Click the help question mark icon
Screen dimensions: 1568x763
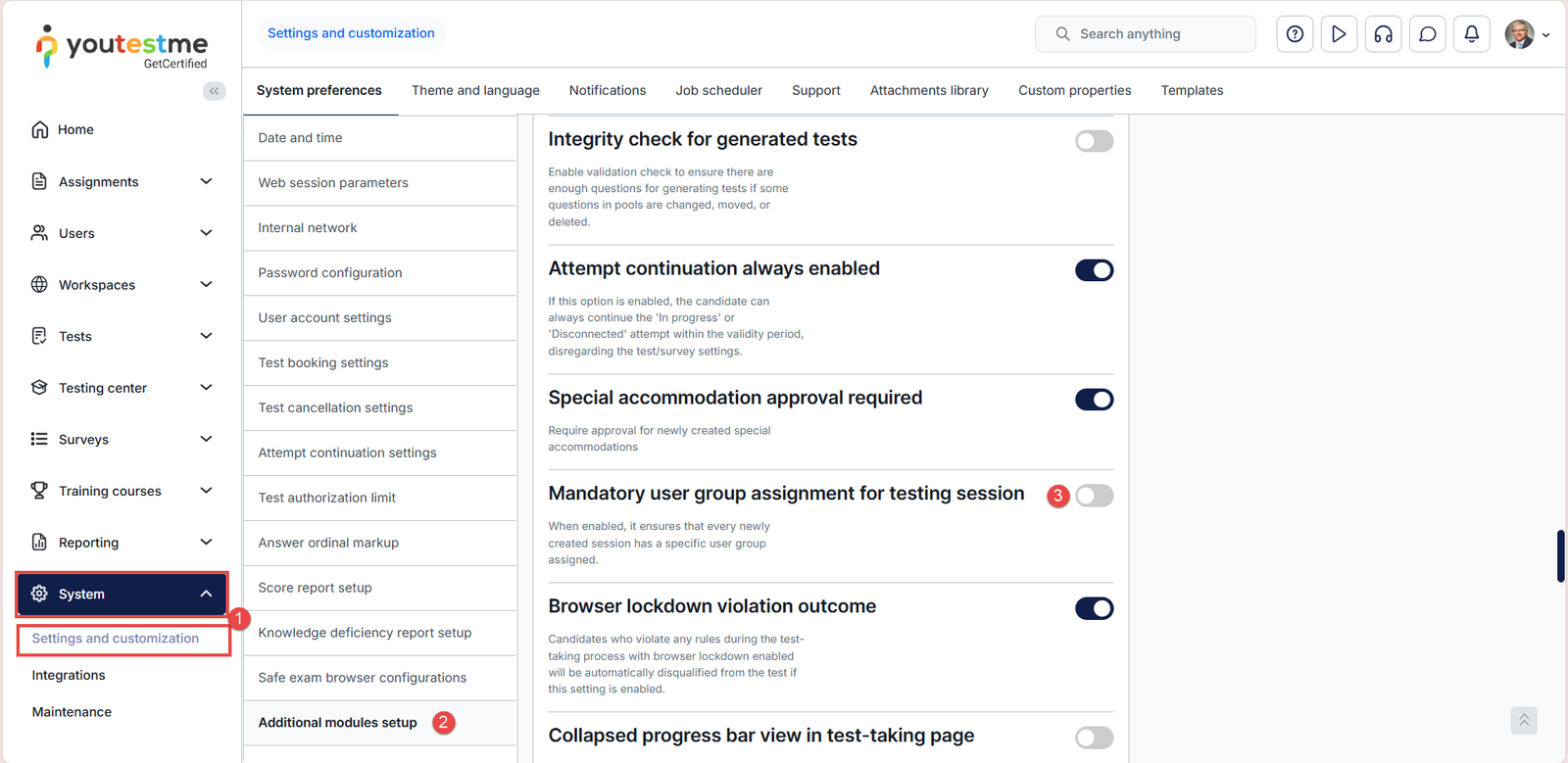click(1295, 34)
